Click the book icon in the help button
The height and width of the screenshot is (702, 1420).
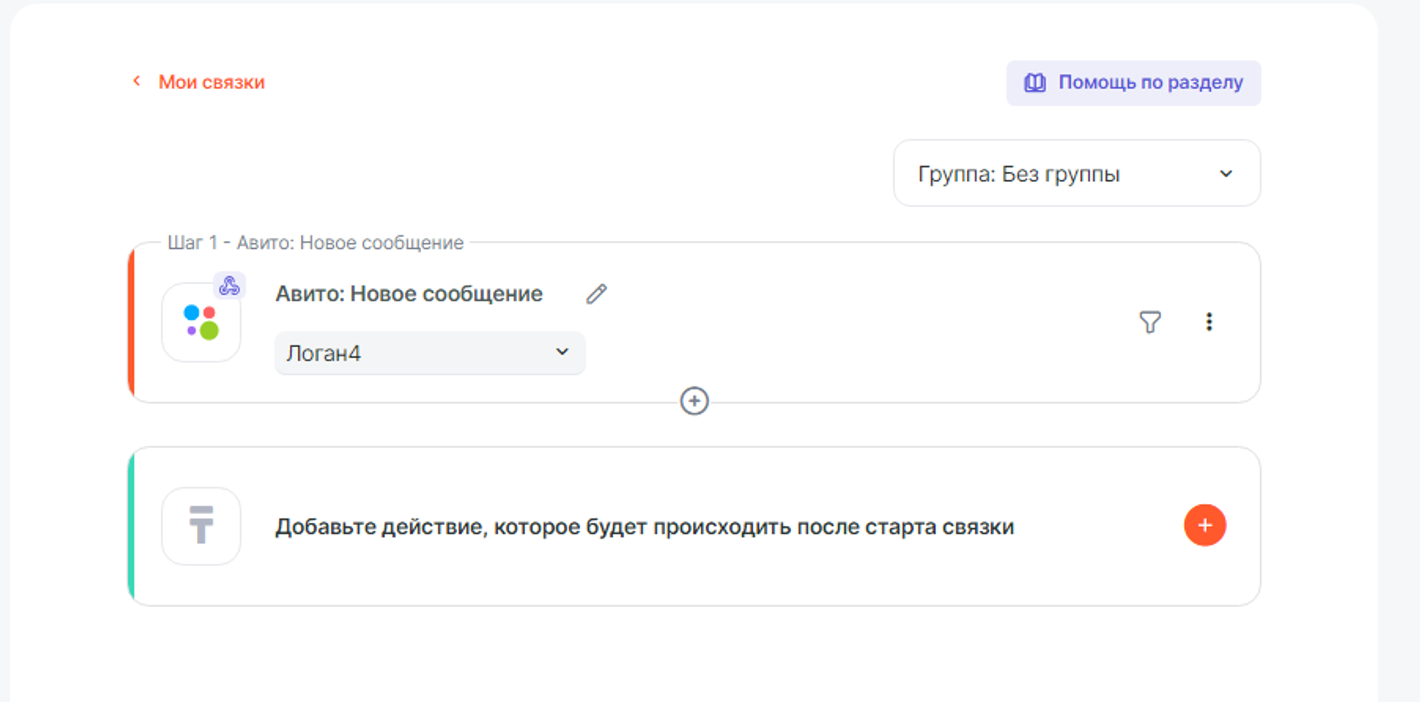point(1035,83)
